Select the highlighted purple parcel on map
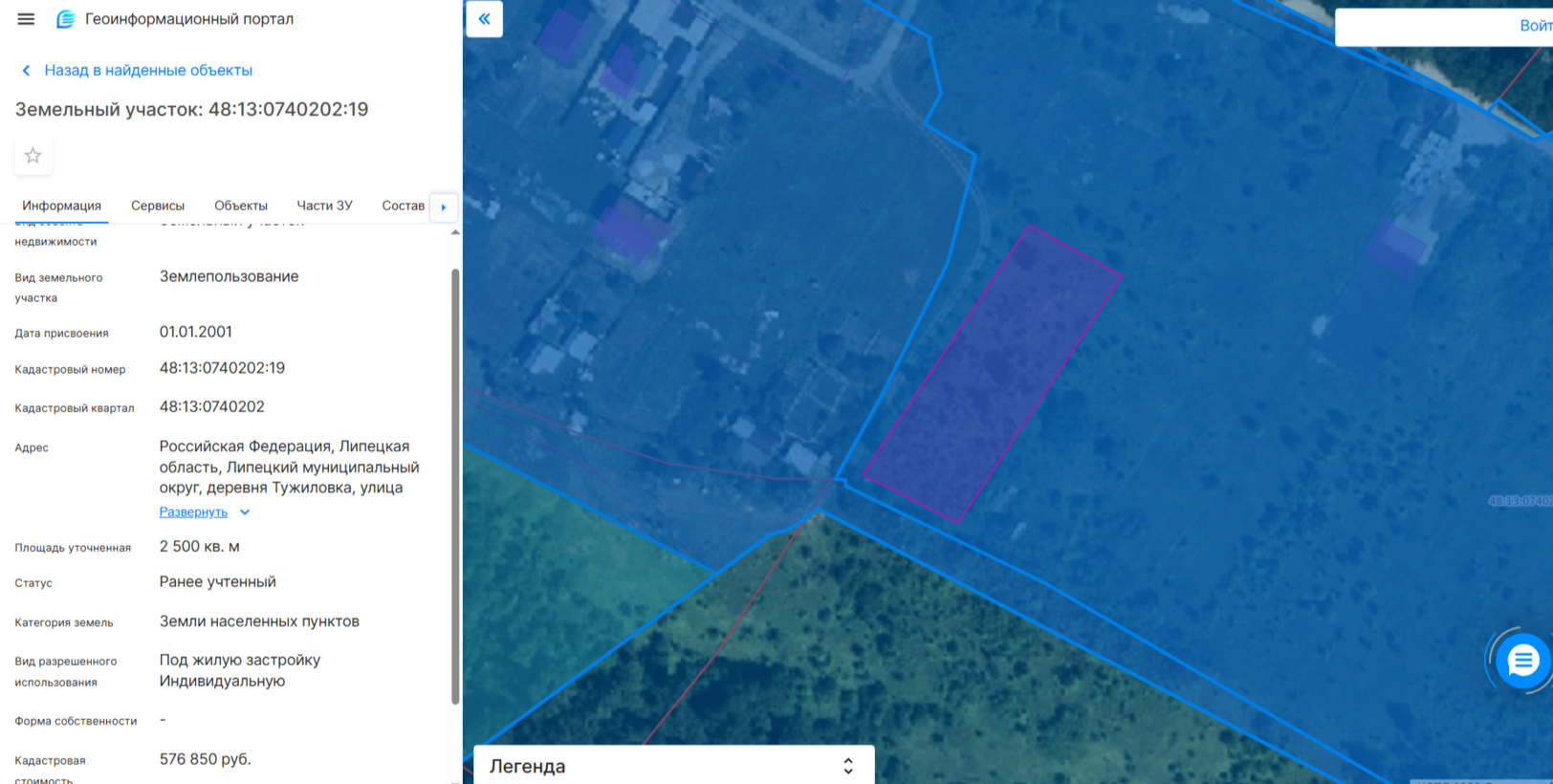1553x784 pixels. 992,375
